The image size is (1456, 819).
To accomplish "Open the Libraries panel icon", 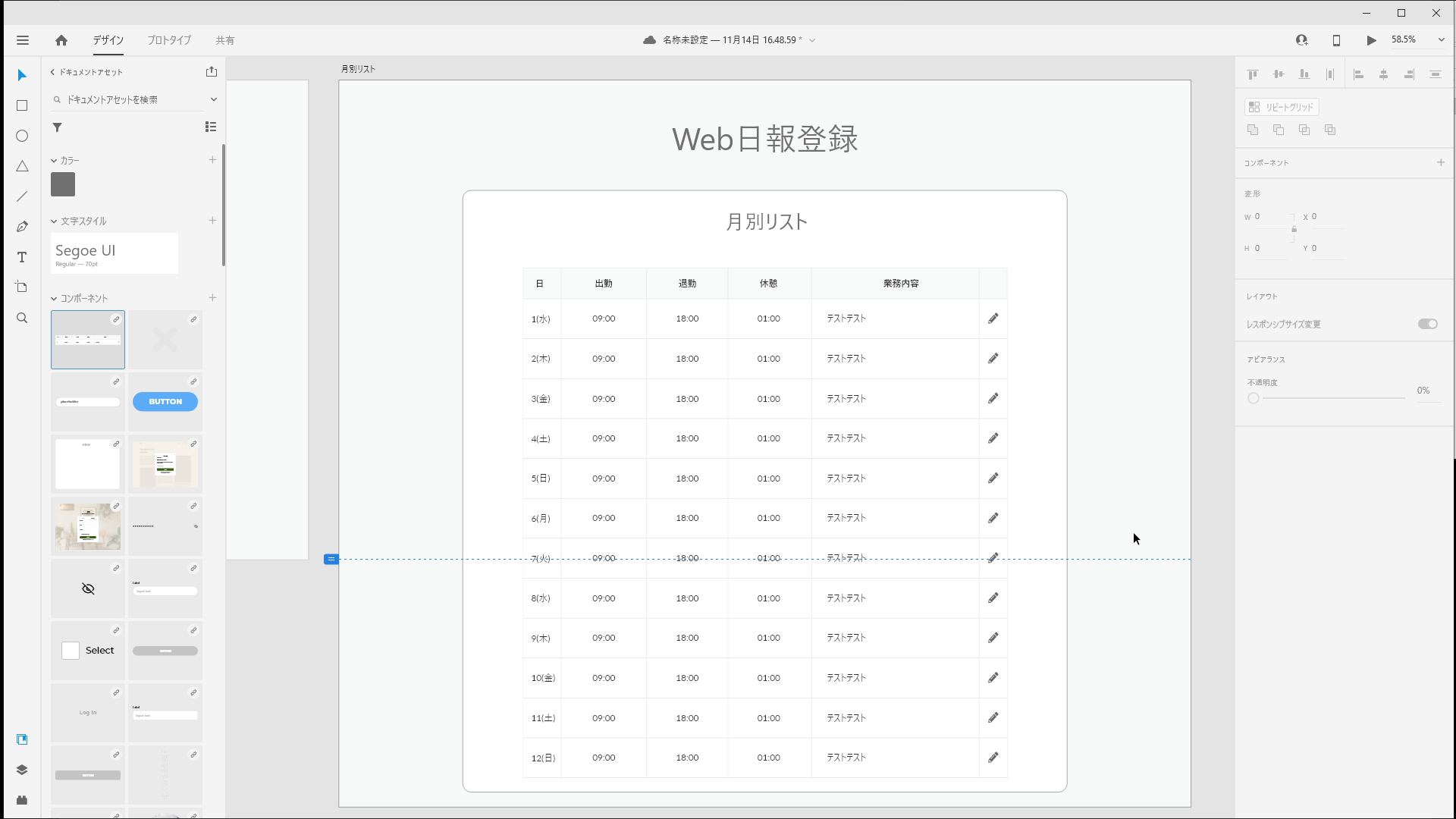I will click(22, 739).
